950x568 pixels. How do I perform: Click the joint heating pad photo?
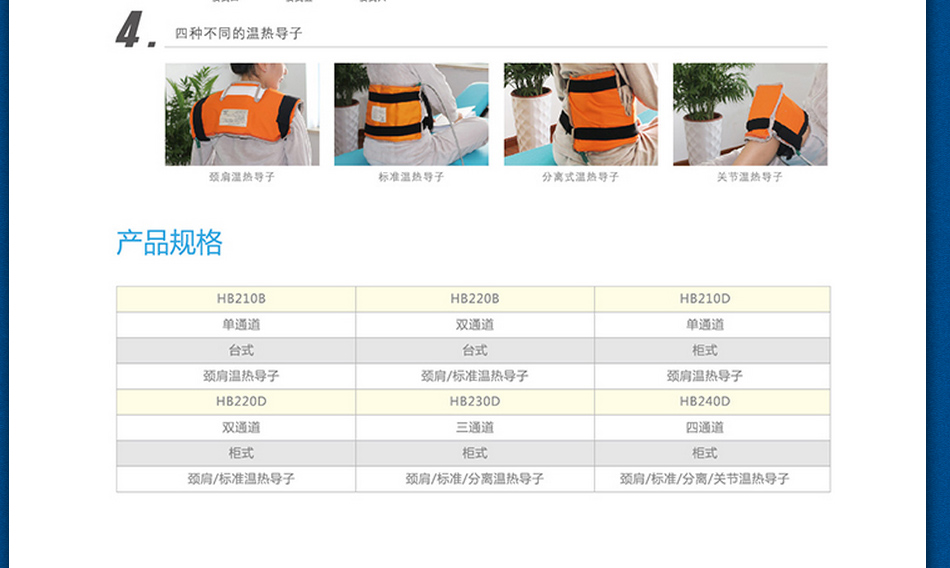point(750,114)
